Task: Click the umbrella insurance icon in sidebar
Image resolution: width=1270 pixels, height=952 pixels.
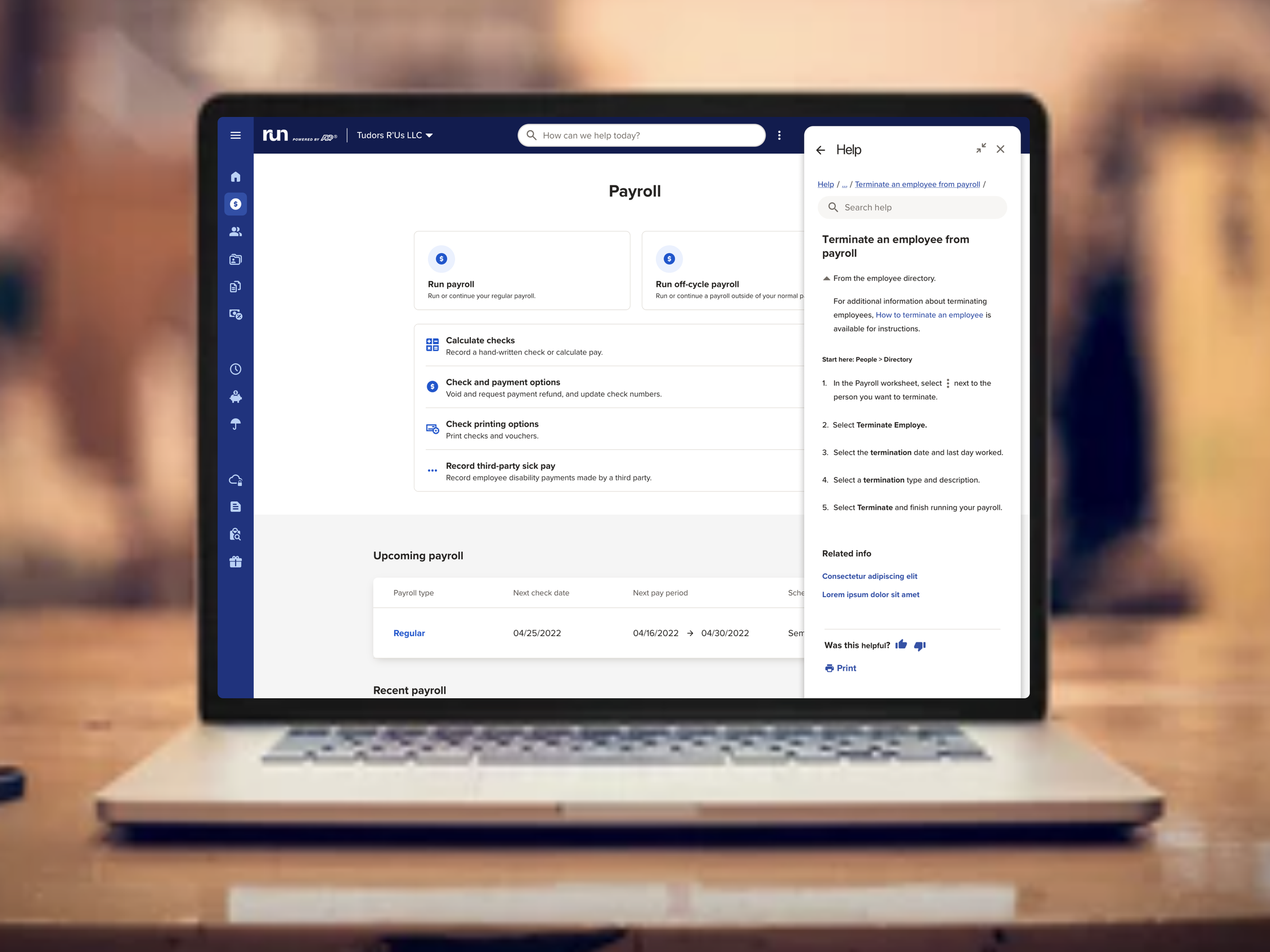Action: (235, 424)
